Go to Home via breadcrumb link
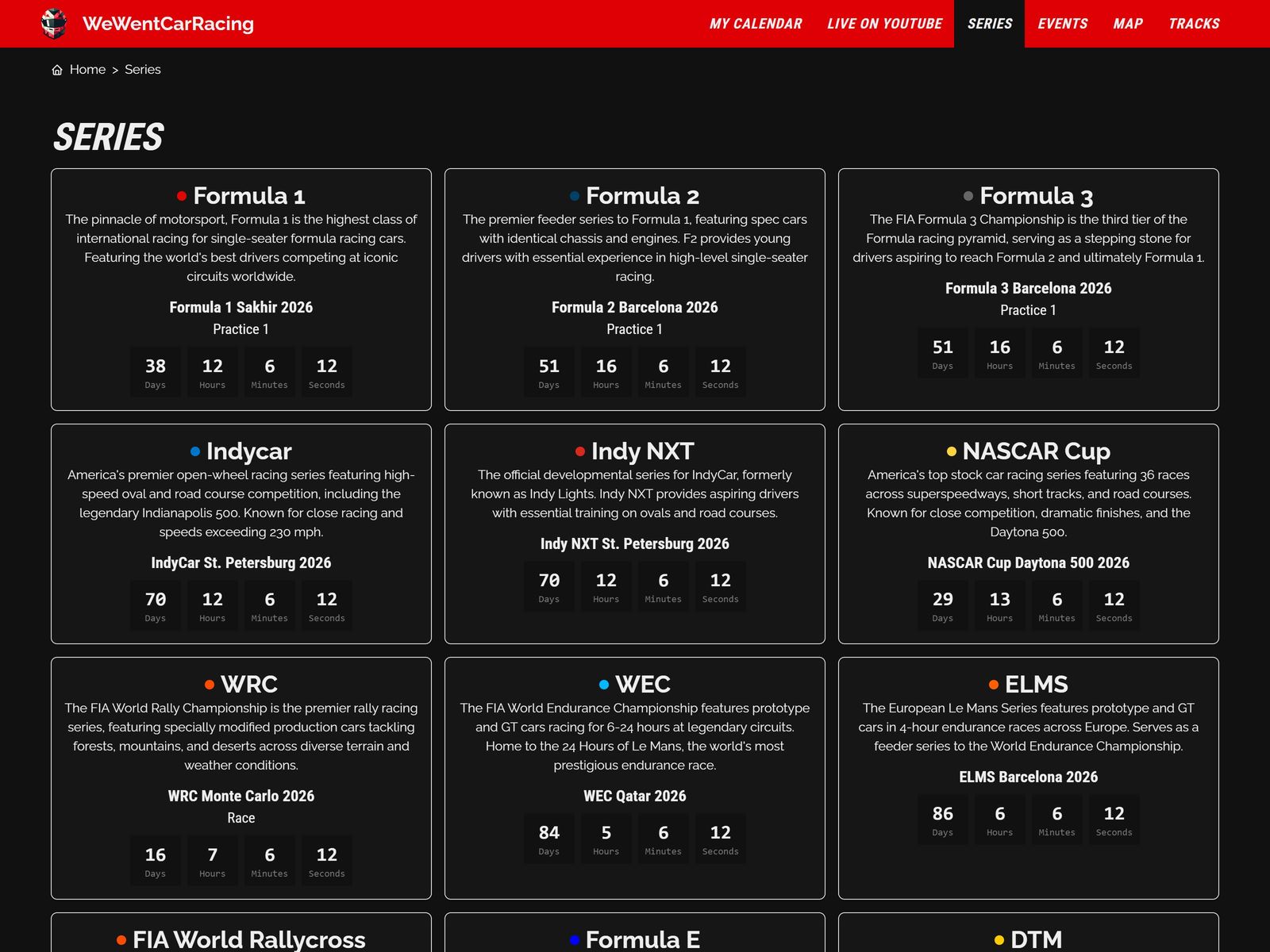This screenshot has width=1270, height=952. pyautogui.click(x=87, y=70)
